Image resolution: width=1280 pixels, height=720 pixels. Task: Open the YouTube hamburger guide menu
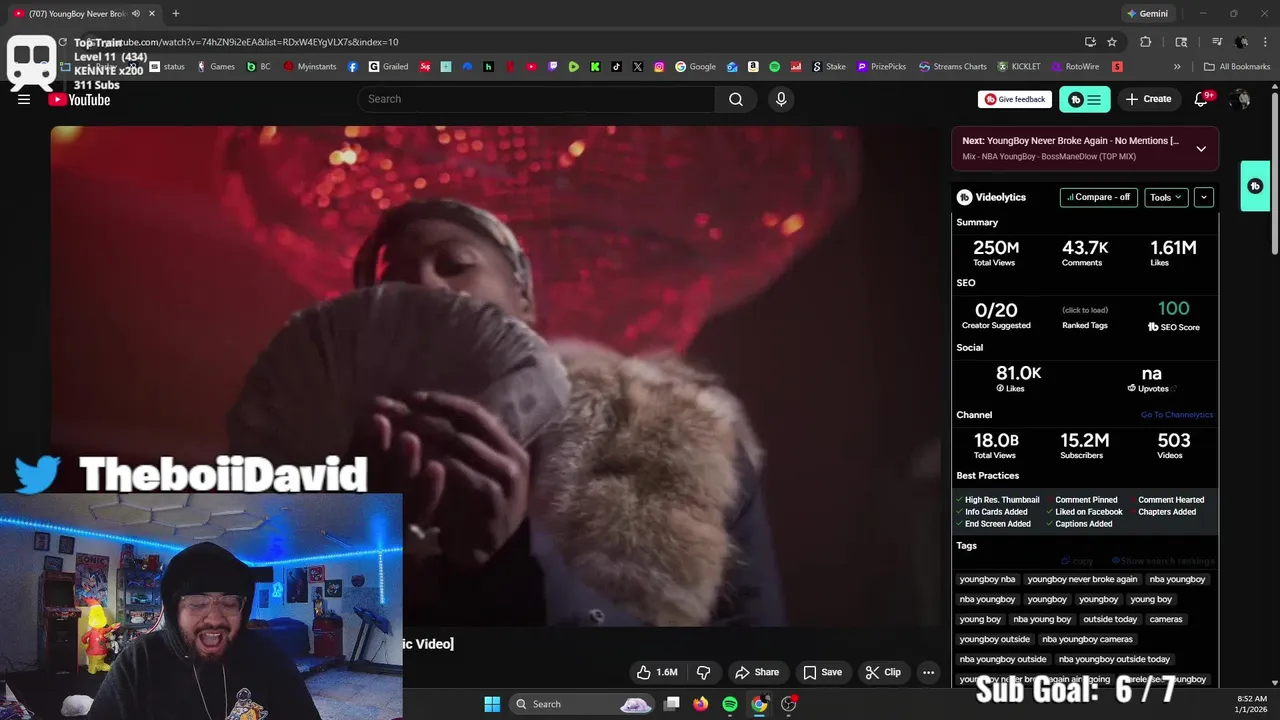pyautogui.click(x=24, y=99)
